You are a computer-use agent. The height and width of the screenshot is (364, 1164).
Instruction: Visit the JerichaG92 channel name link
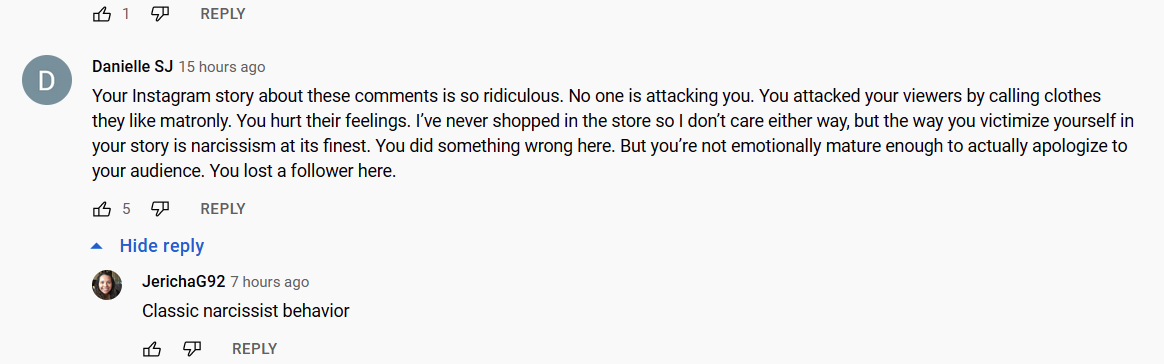point(183,282)
